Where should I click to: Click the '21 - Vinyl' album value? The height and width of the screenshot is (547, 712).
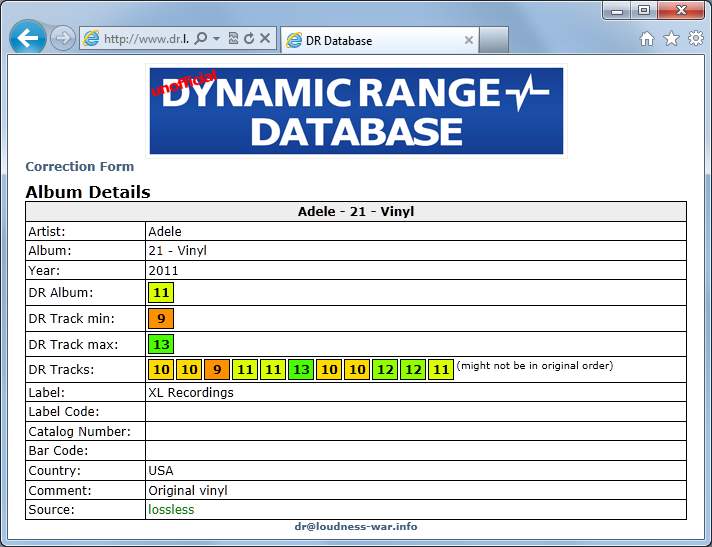tap(178, 251)
